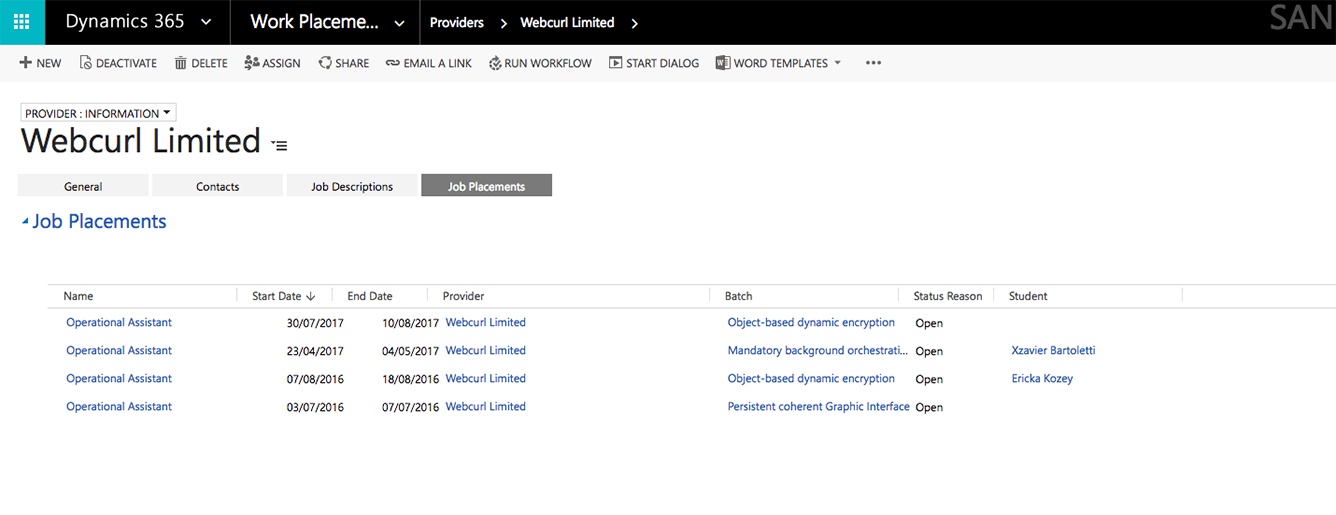Select start date 30/07/2017 cell

point(315,323)
